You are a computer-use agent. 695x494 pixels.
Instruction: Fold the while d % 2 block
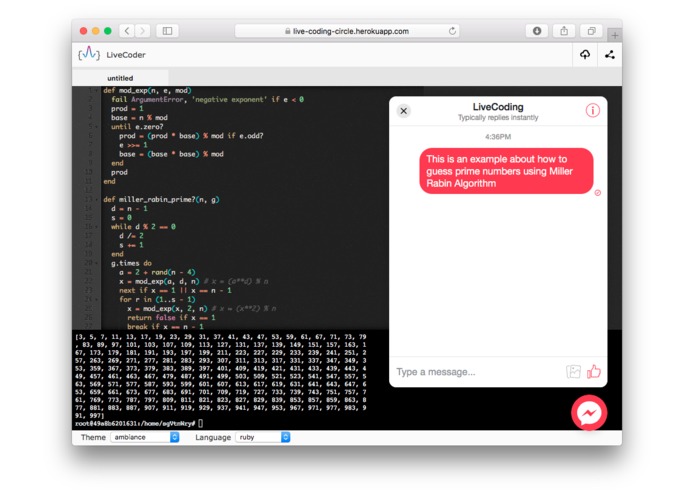97,226
